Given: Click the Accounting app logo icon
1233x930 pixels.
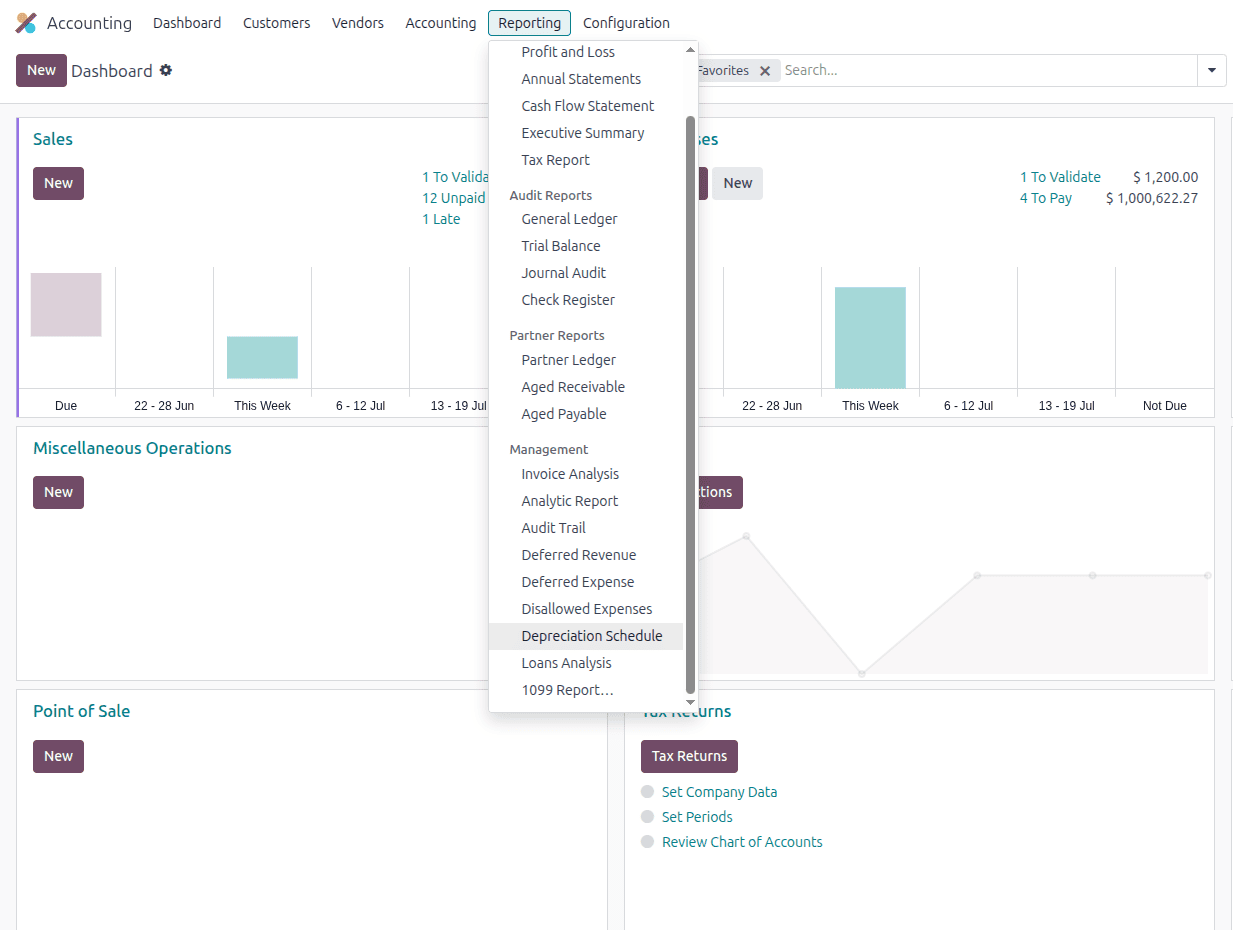Looking at the screenshot, I should pyautogui.click(x=24, y=22).
